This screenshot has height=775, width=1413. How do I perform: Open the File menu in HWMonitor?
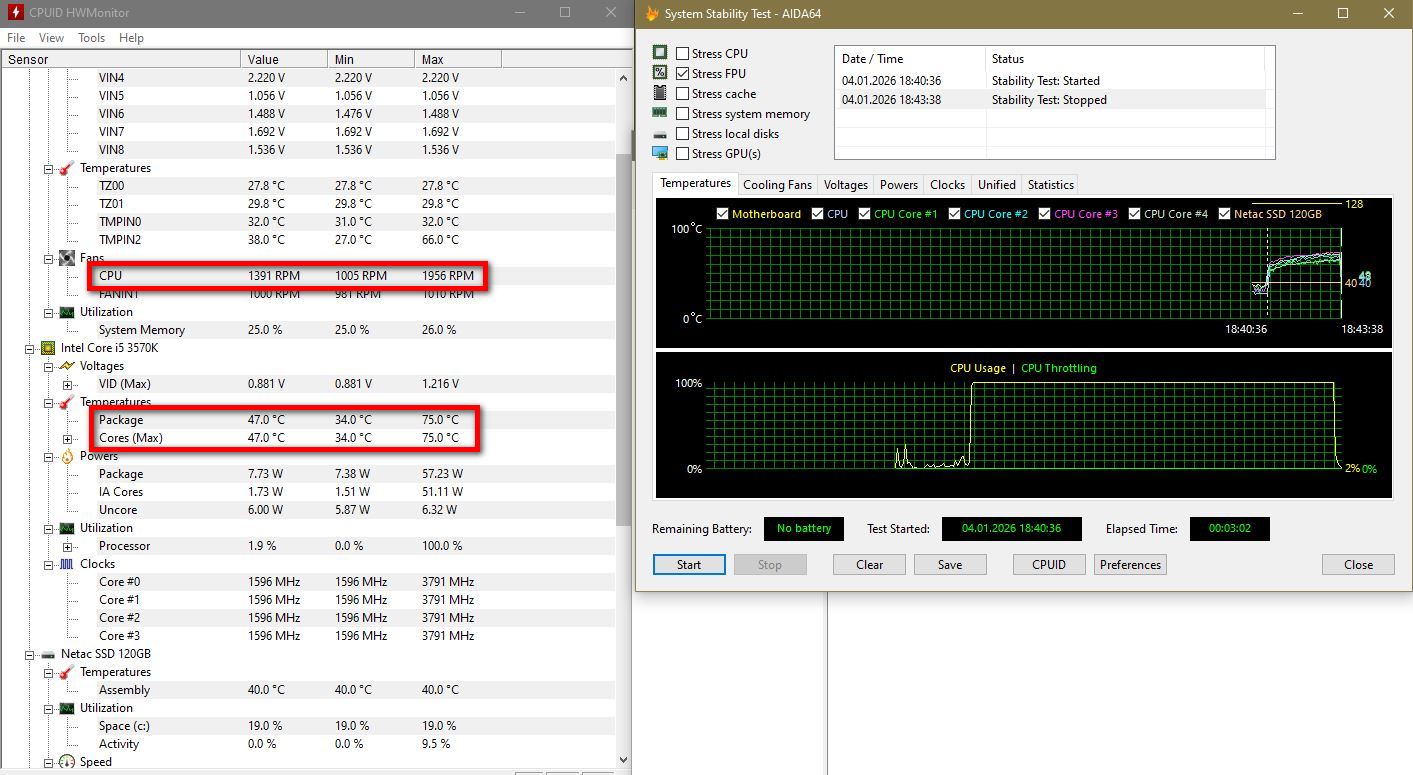coord(16,37)
